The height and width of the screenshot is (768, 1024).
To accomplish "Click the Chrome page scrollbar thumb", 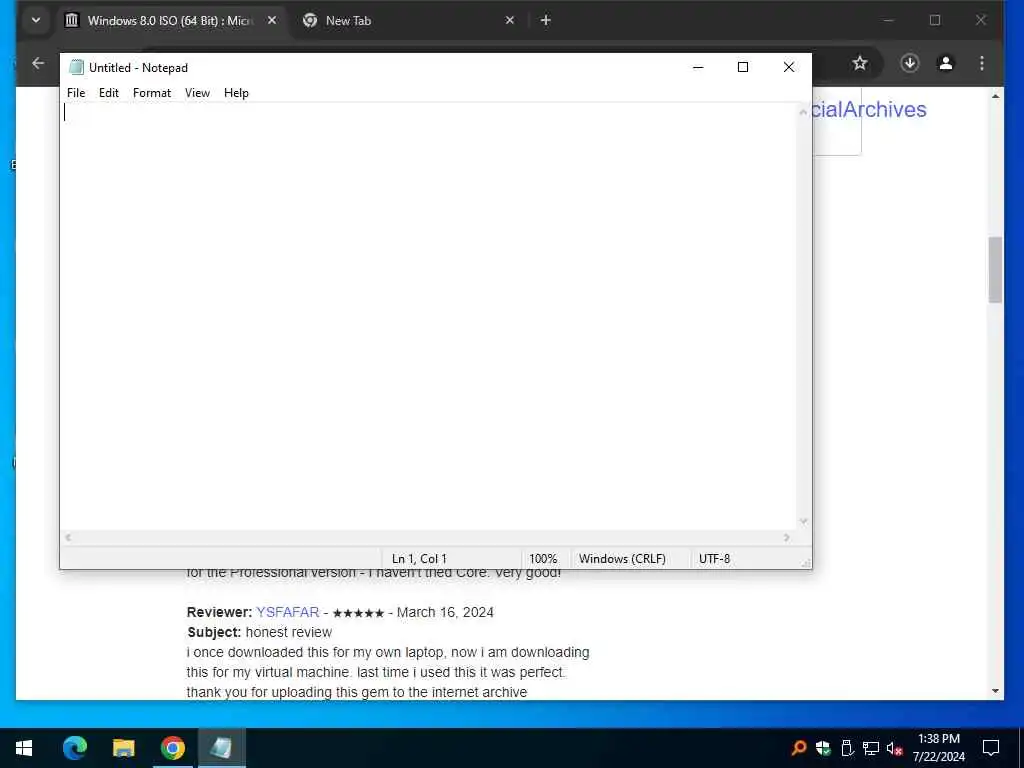I will (x=995, y=270).
